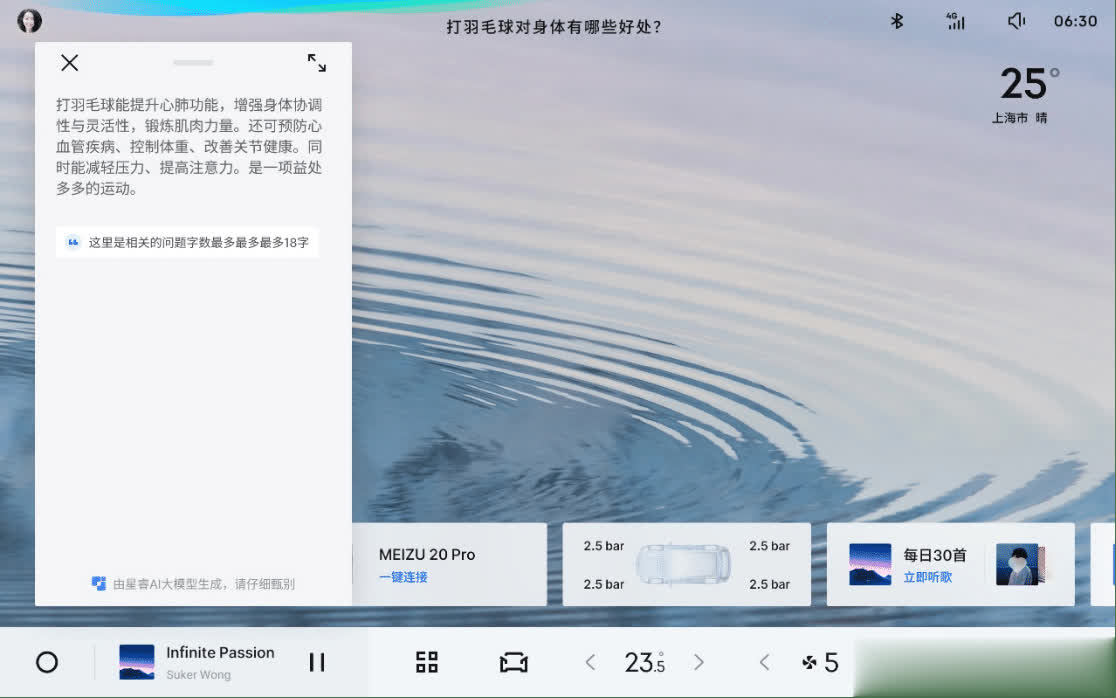This screenshot has height=698, width=1116.
Task: Close the AI answer panel
Action: click(69, 63)
